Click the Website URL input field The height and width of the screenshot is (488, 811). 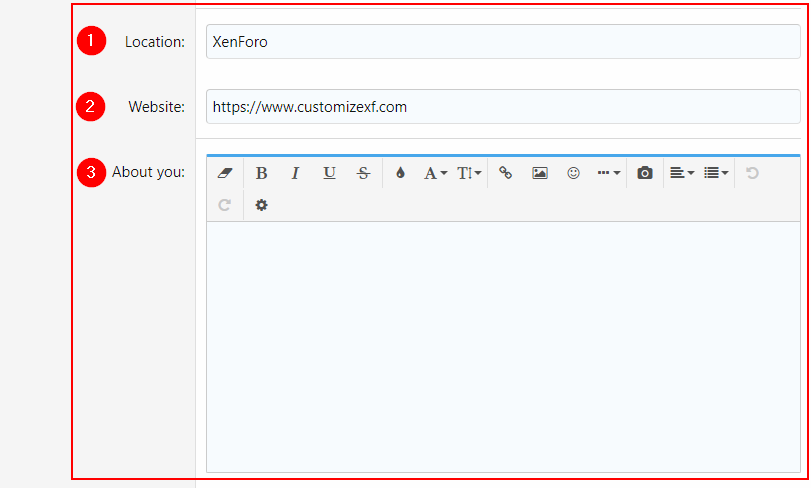click(x=502, y=107)
